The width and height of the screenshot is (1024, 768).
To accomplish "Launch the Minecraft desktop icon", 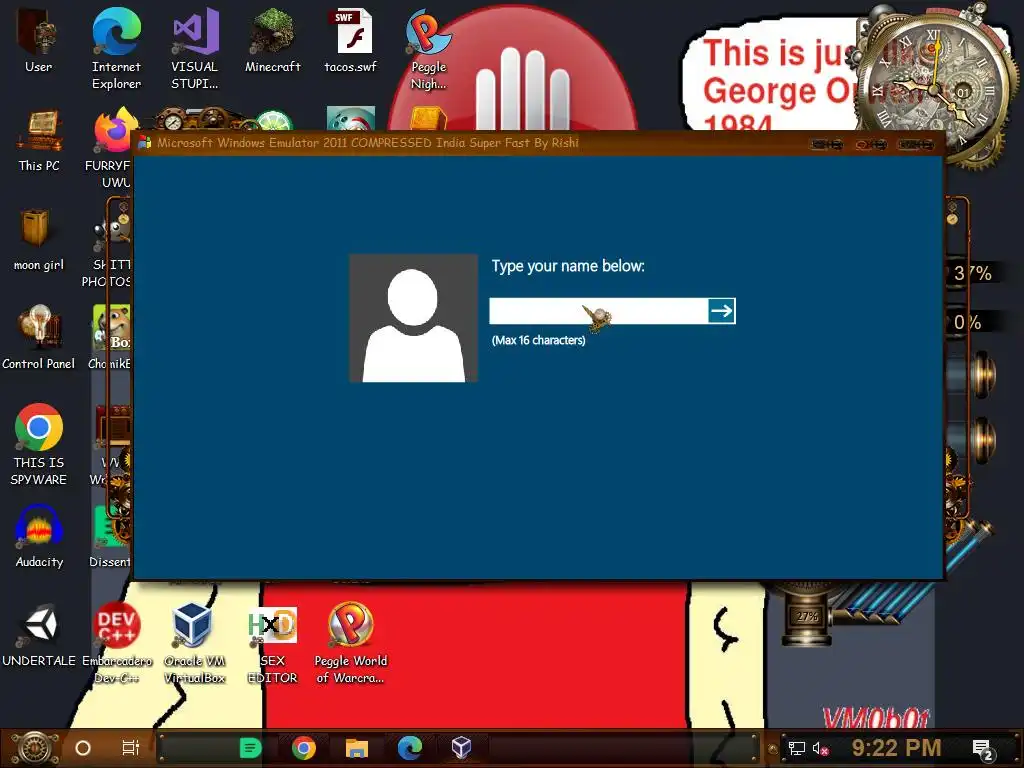I will 272,39.
